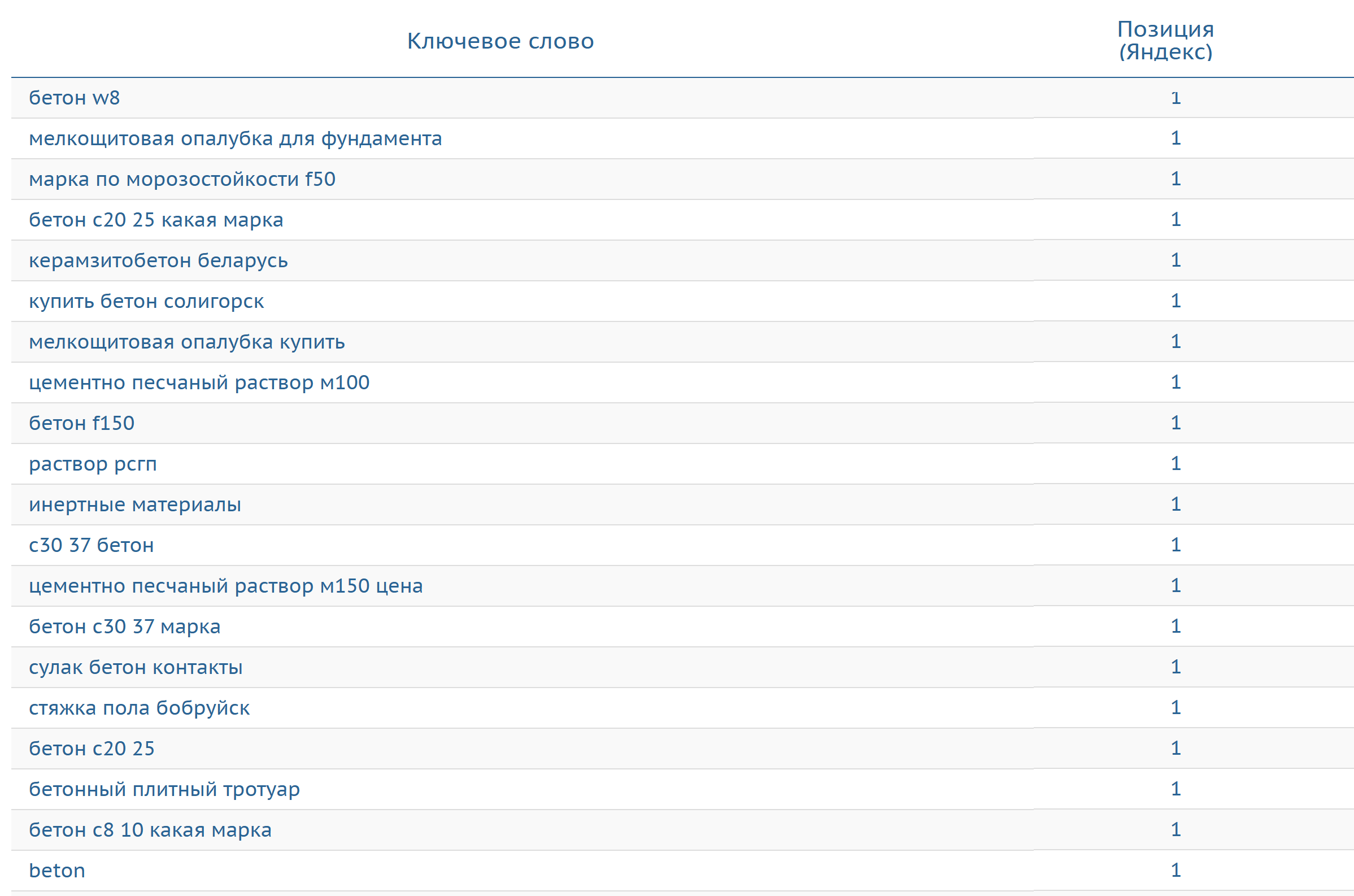Click the 'раствор рсгп' keyword

(93, 464)
